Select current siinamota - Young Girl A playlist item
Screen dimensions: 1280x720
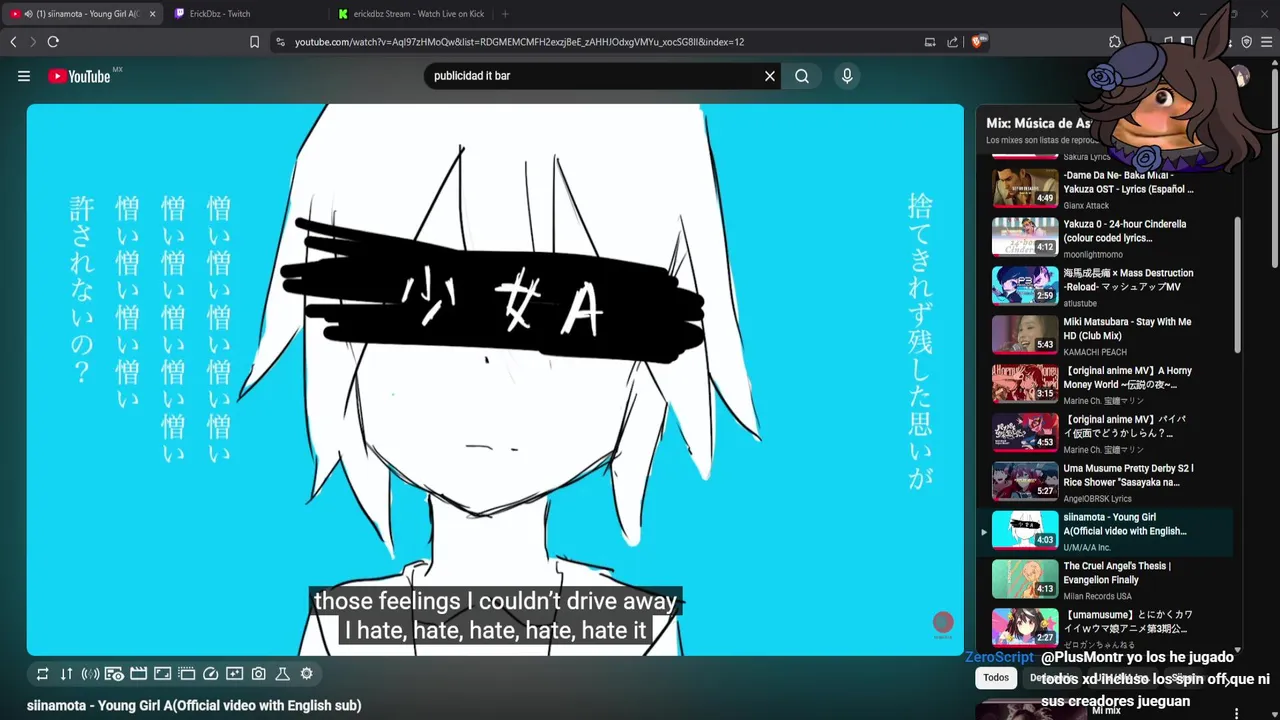coord(1105,532)
